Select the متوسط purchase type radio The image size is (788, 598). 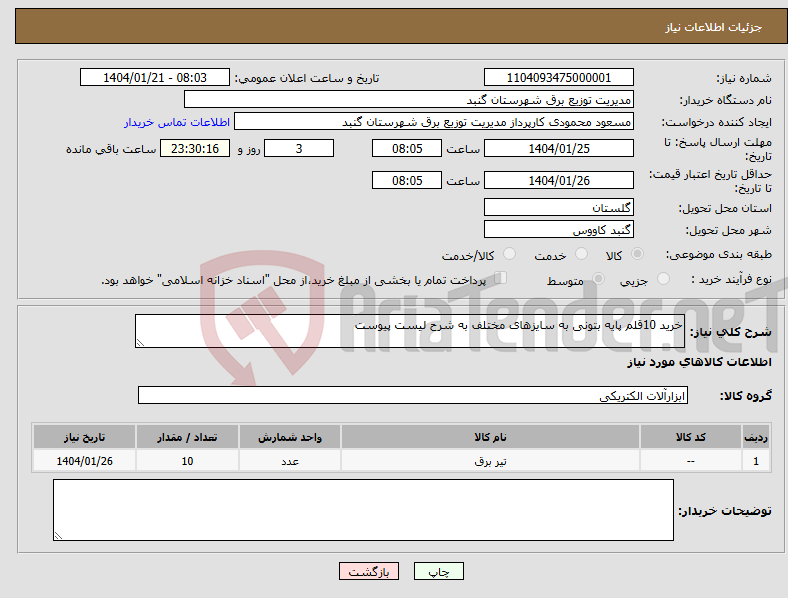coord(598,279)
